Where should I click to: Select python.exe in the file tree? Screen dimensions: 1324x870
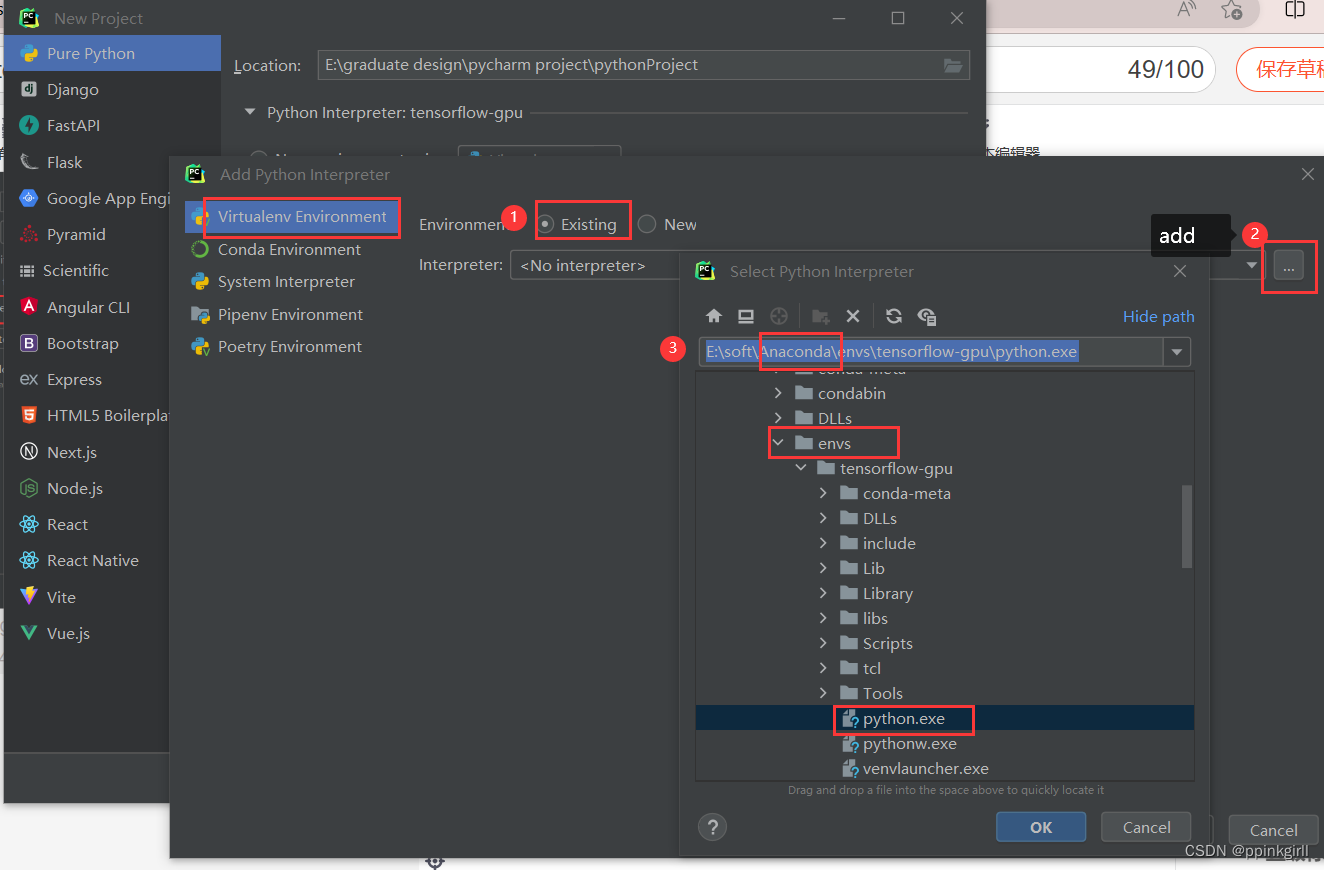(945, 718)
